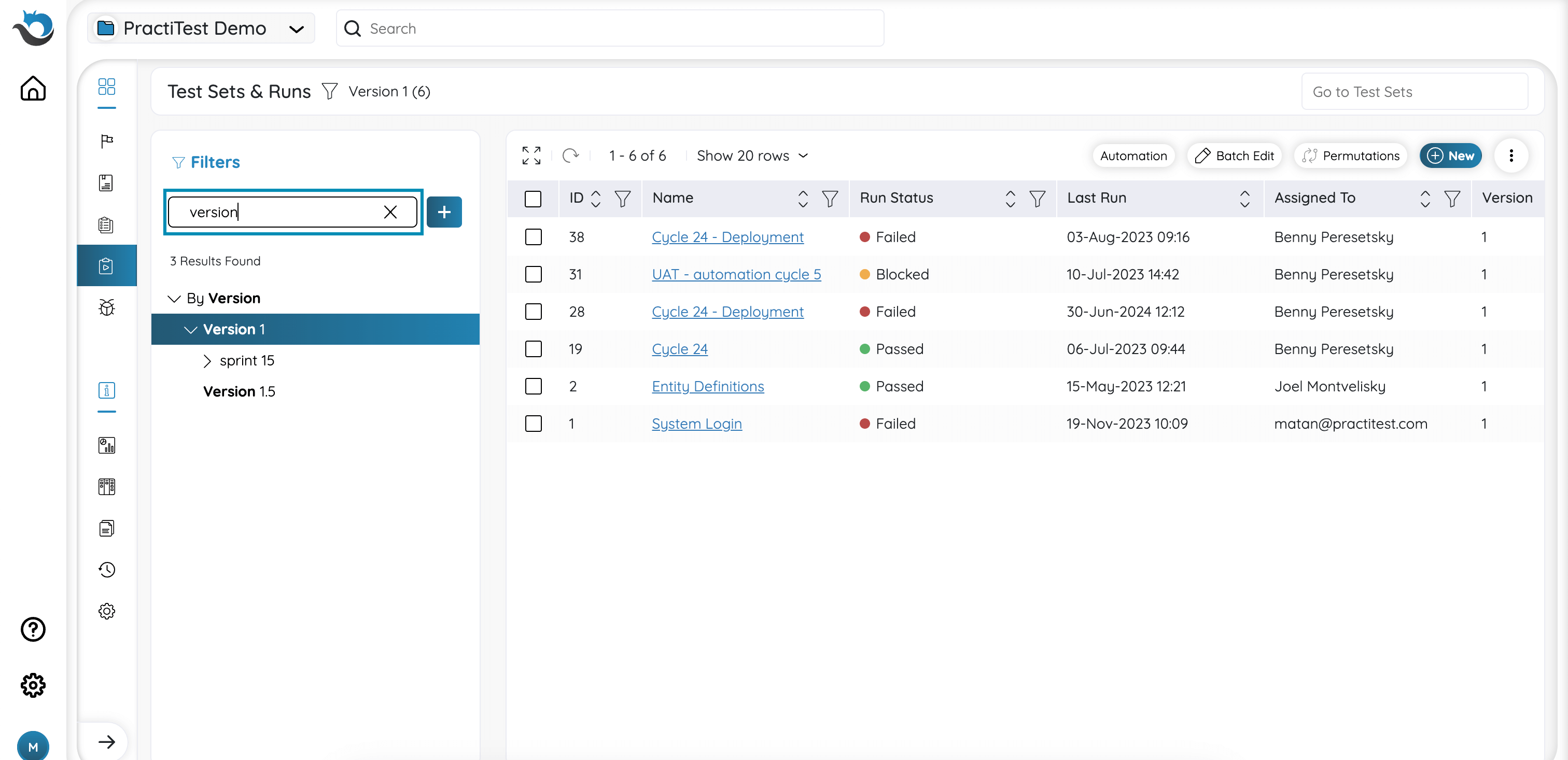Click the home icon in left rail
The width and height of the screenshot is (1568, 760).
tap(33, 88)
